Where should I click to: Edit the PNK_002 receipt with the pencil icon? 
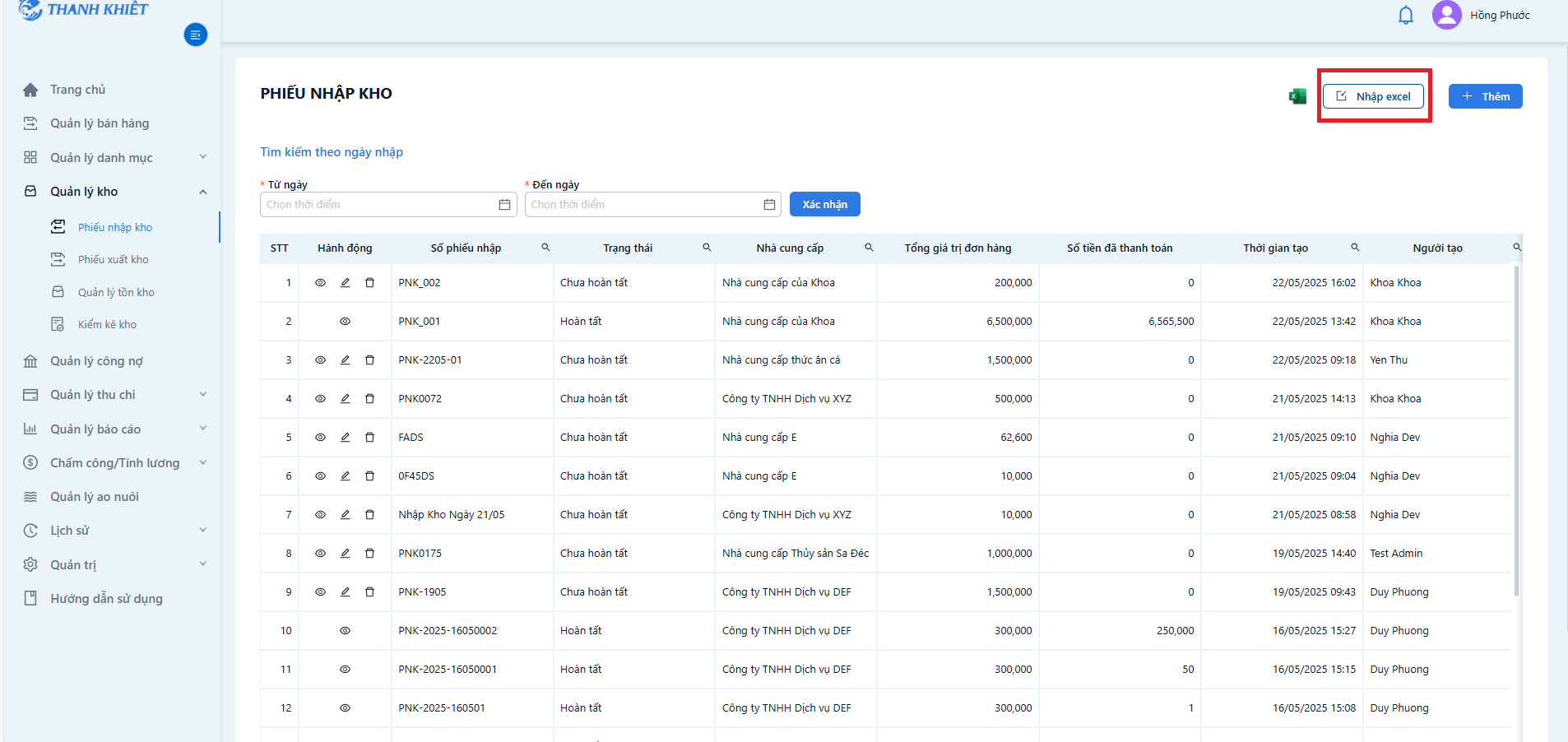pos(346,282)
